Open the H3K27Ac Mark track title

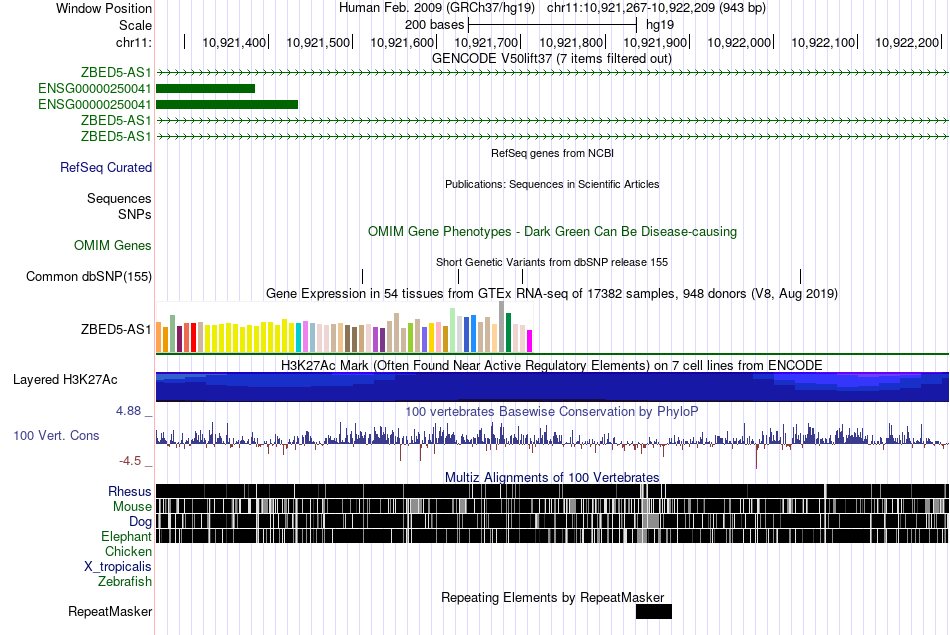[552, 365]
